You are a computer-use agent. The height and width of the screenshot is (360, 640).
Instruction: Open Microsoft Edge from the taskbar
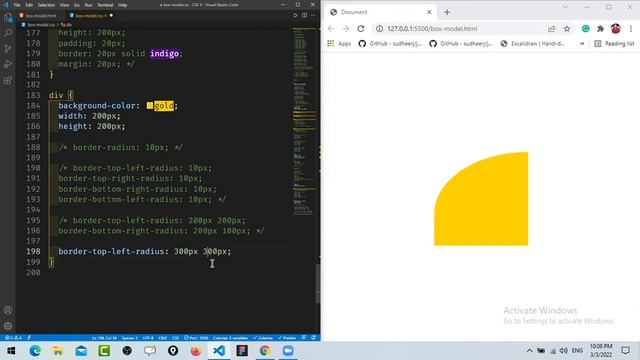[x=35, y=351]
